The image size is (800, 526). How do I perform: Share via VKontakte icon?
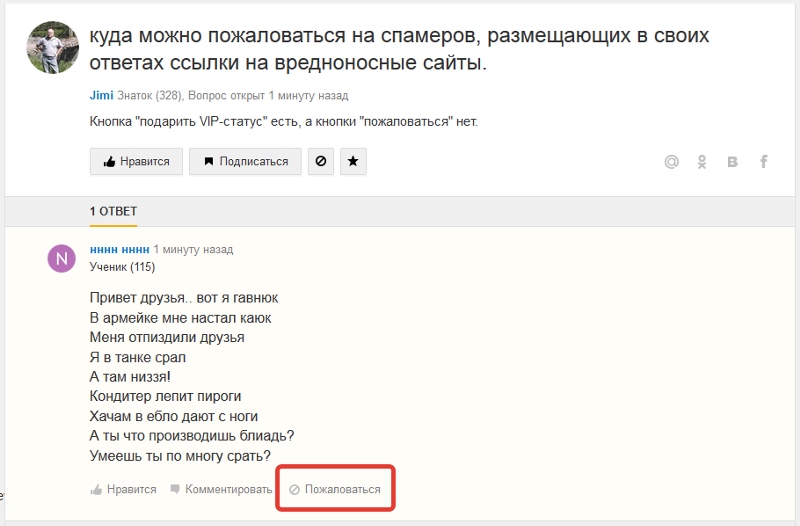[x=733, y=162]
